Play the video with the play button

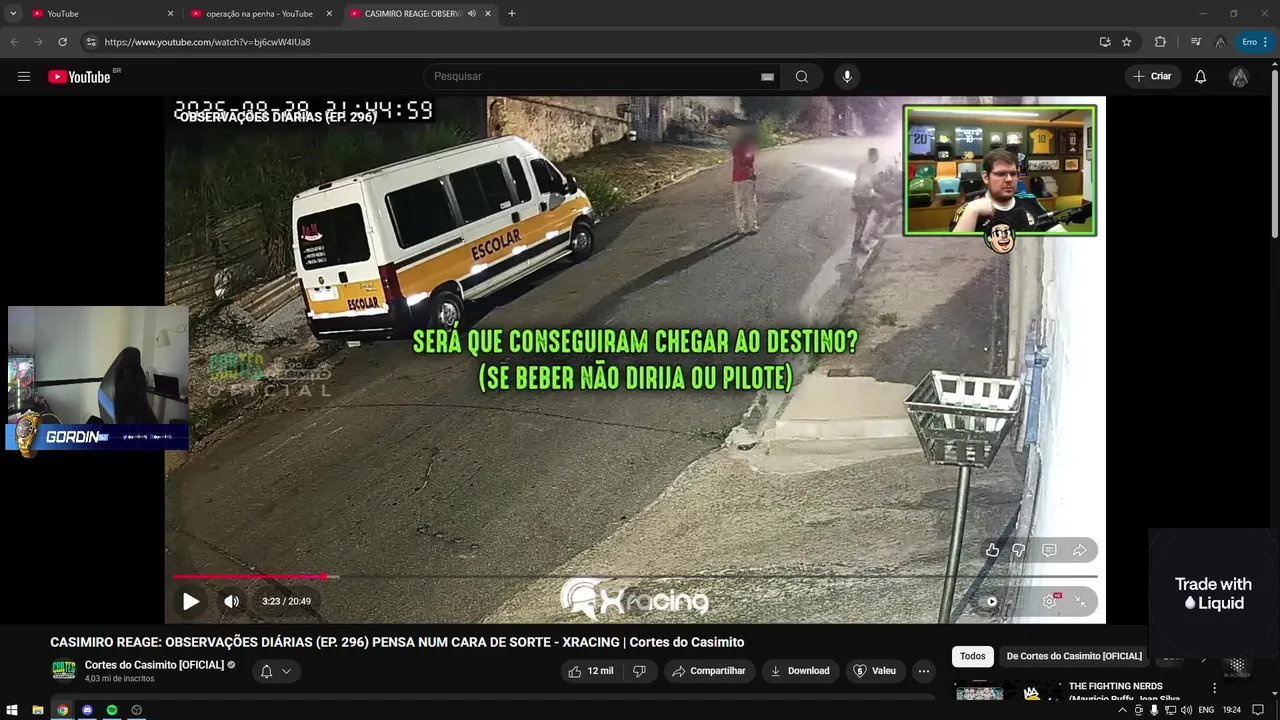(190, 601)
